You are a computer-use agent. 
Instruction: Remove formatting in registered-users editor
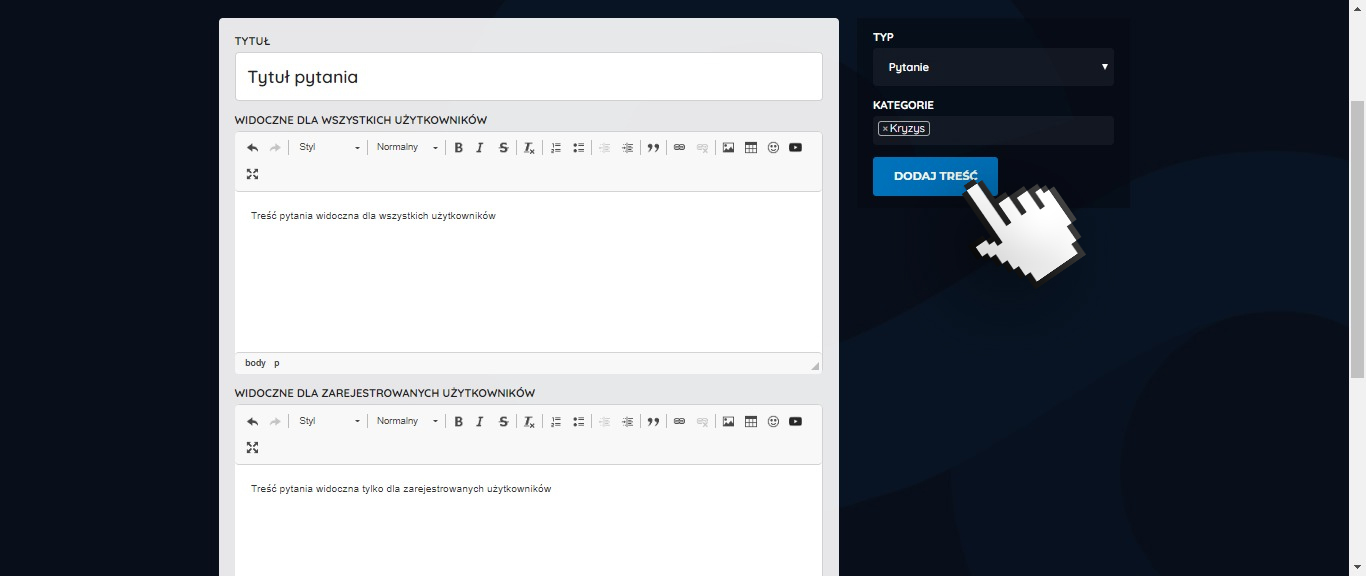[530, 421]
